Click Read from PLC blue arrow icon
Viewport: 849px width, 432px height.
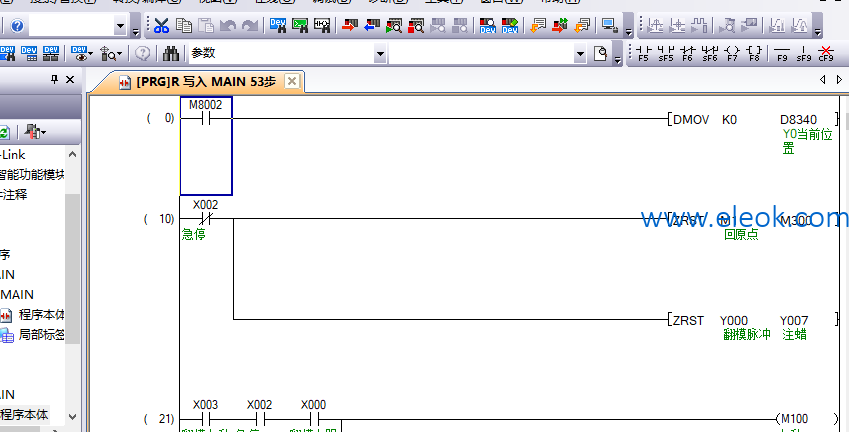point(372,25)
